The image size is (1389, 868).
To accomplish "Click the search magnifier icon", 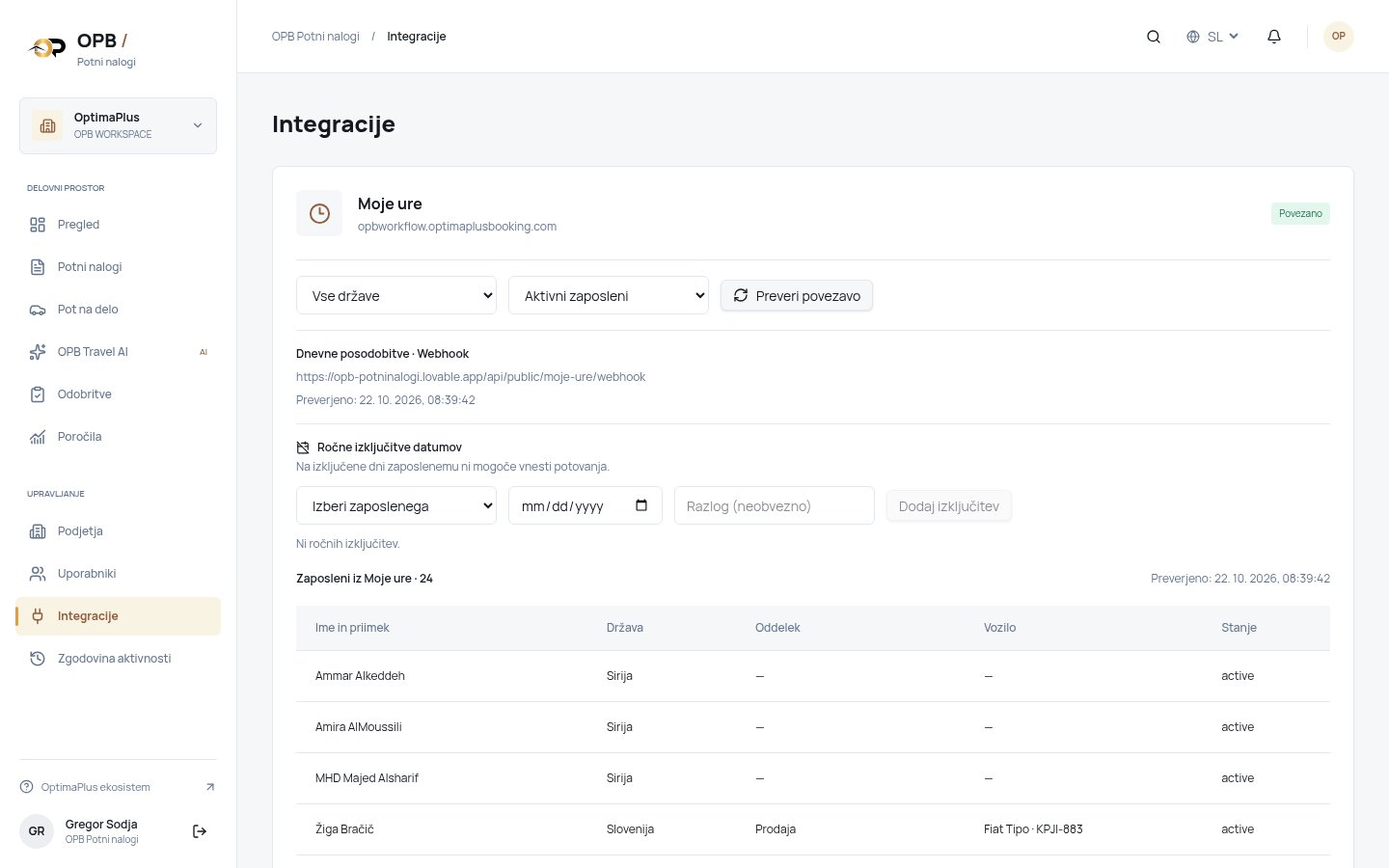I will click(1154, 37).
